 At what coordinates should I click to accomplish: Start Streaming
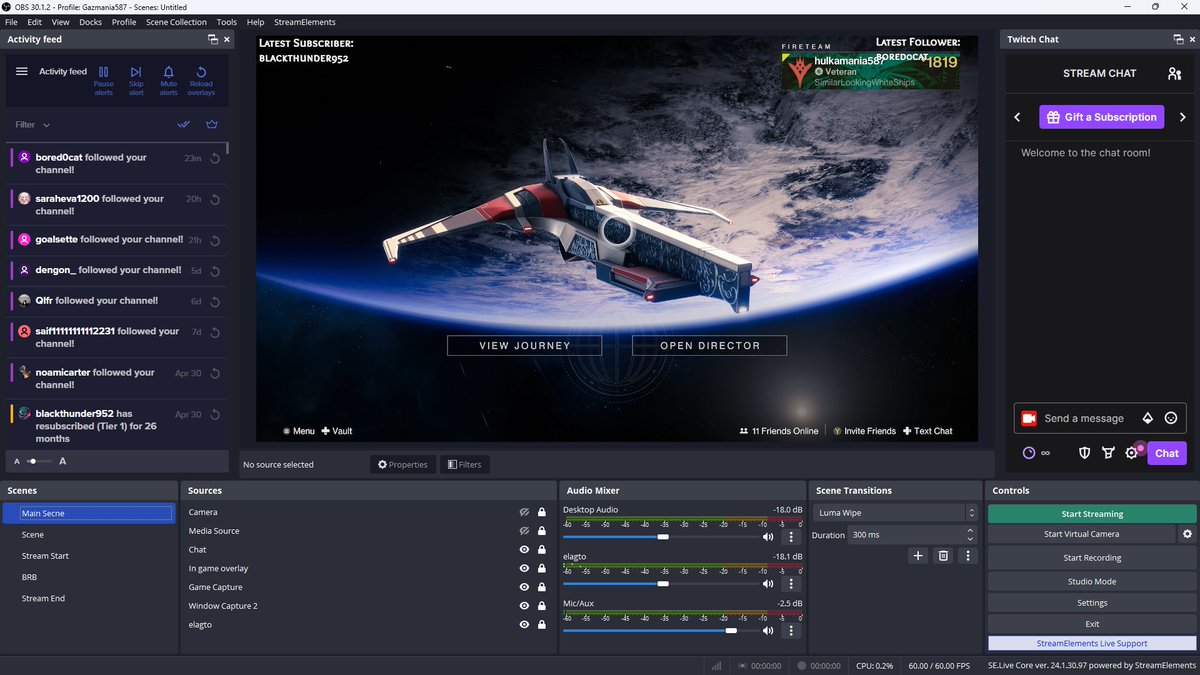pos(1091,513)
